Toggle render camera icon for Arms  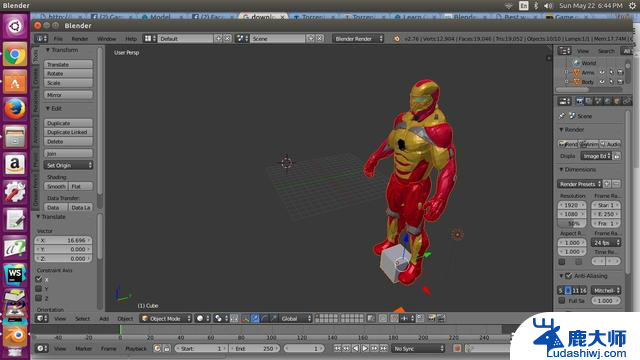[x=620, y=72]
